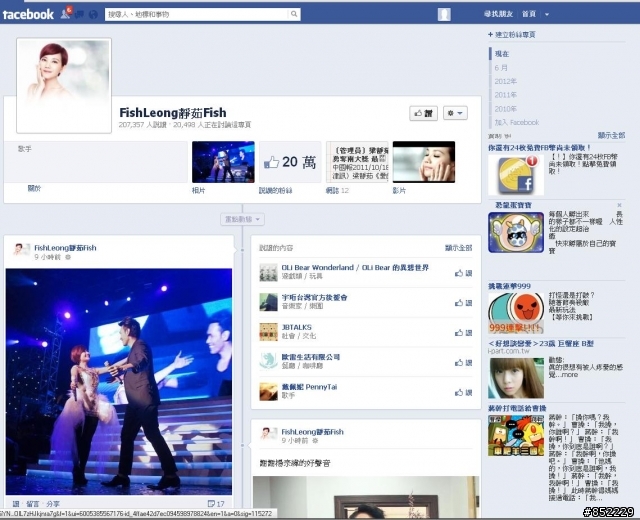640x520 pixels.
Task: Click the FB coin ad image
Action: 516,175
